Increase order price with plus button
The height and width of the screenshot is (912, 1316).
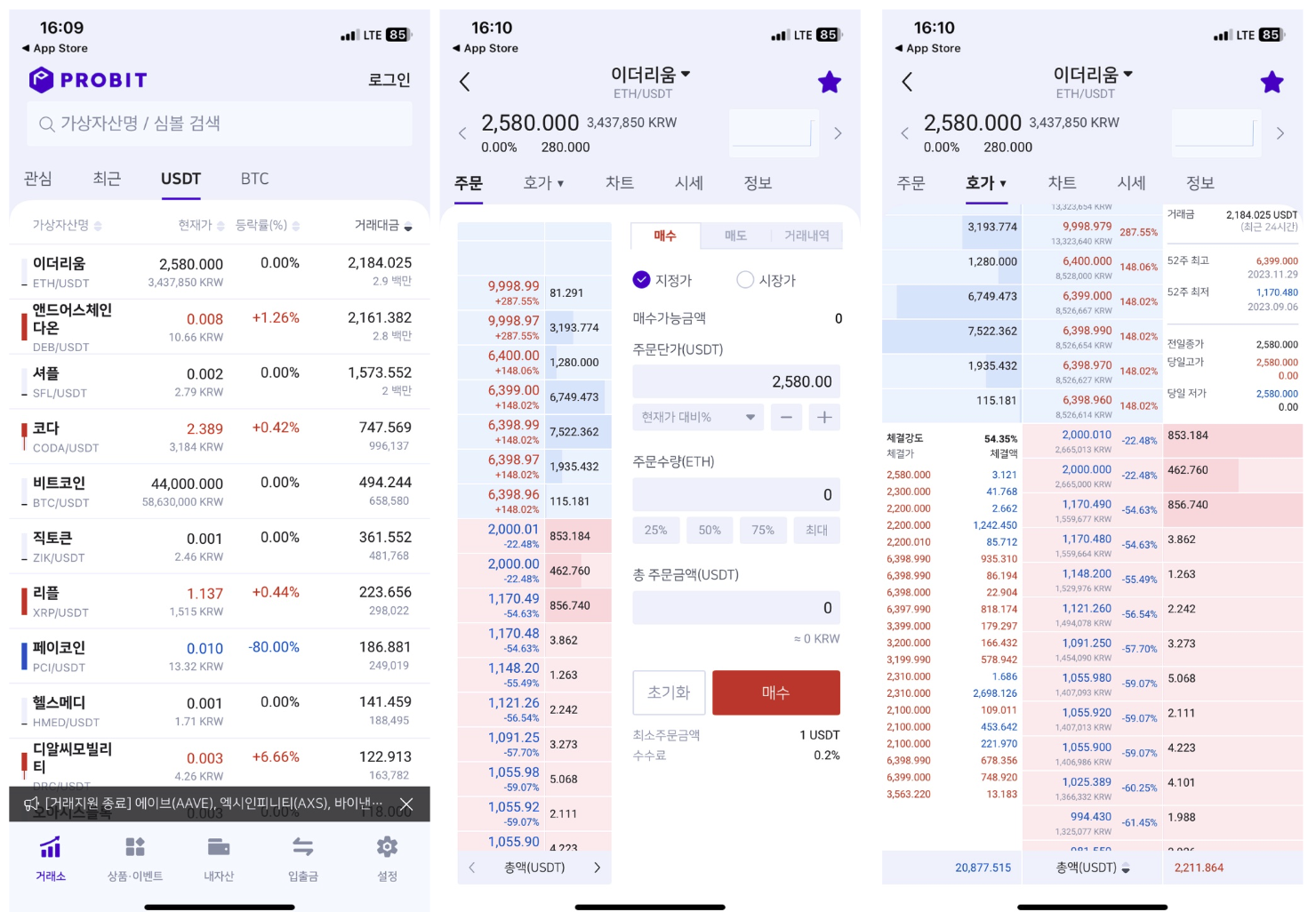click(x=824, y=417)
